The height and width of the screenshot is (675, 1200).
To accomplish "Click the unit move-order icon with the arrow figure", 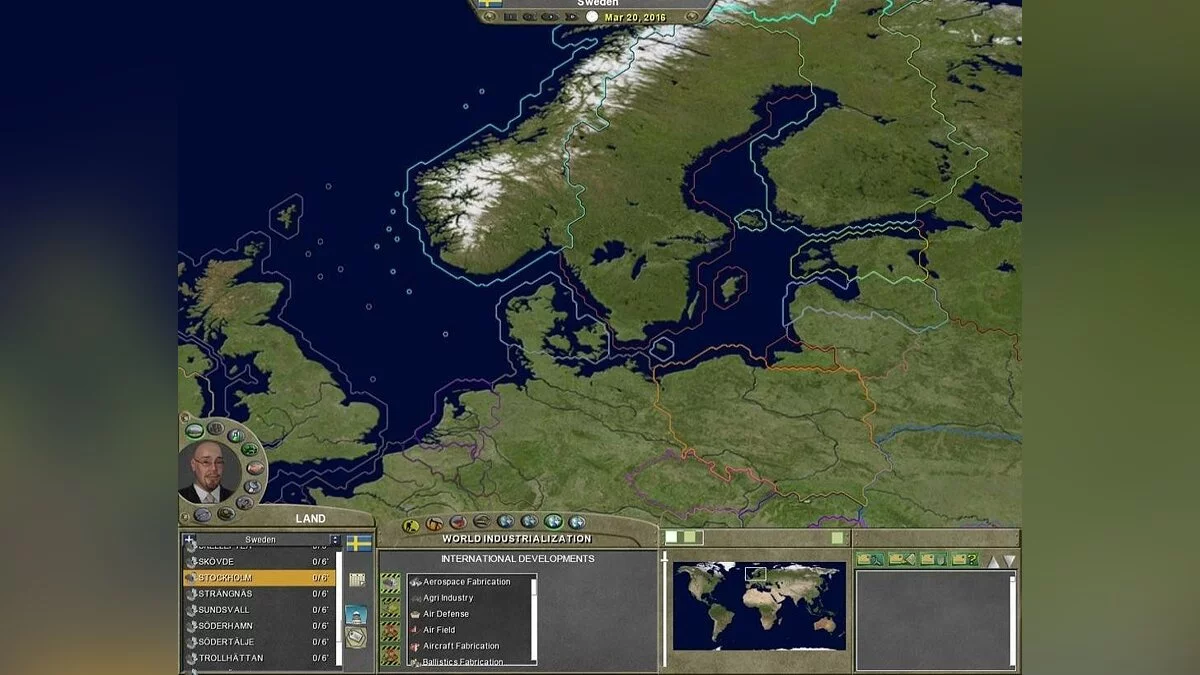I will click(x=870, y=559).
